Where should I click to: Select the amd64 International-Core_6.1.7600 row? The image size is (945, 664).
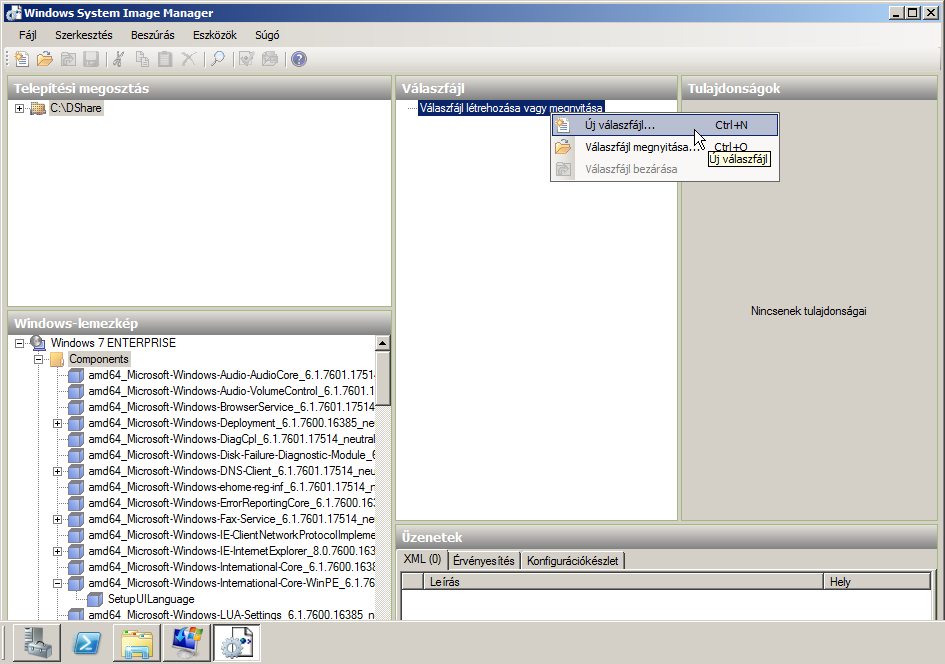231,567
